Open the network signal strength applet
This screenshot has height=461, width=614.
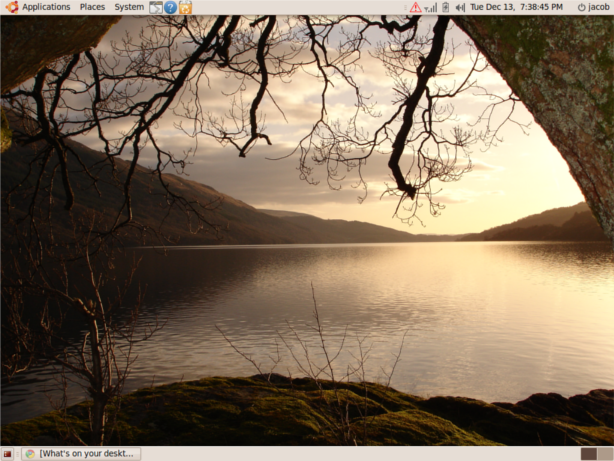(x=431, y=7)
